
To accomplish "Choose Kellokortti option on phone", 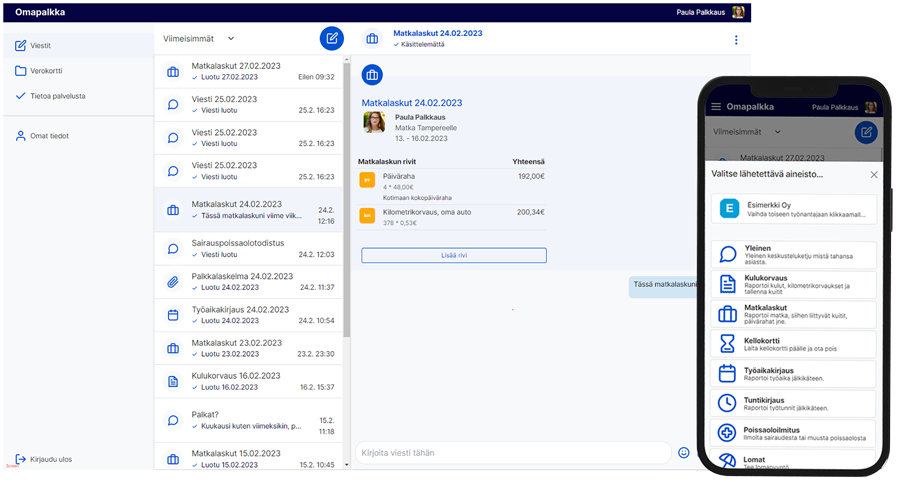I will [794, 344].
